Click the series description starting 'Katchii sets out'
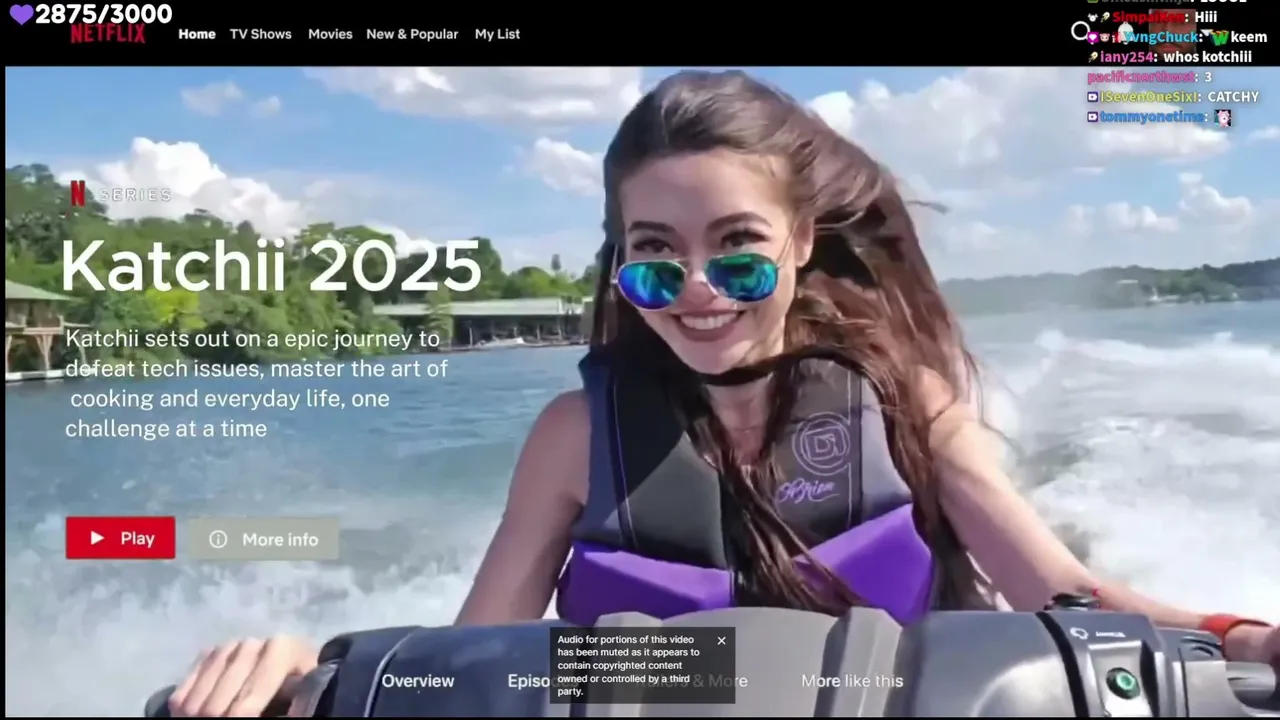 (x=256, y=384)
